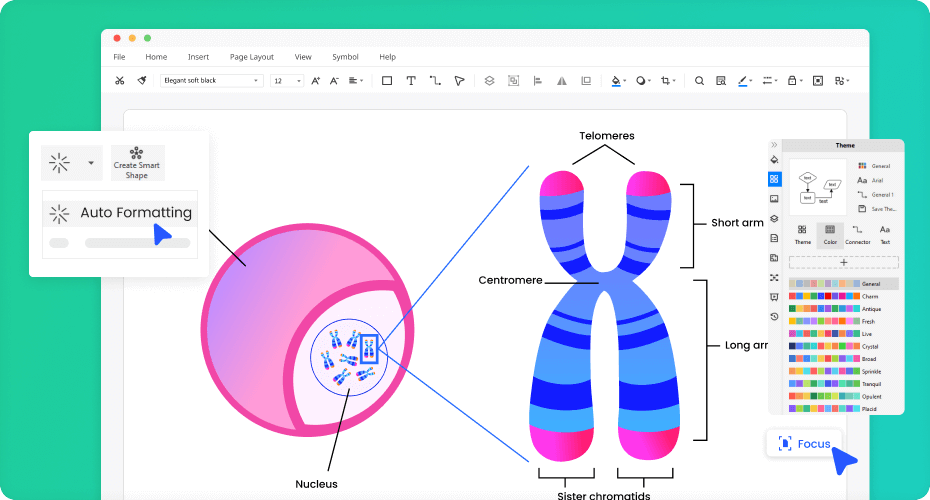Click the magnifier Search icon
This screenshot has height=500, width=930.
click(x=699, y=81)
